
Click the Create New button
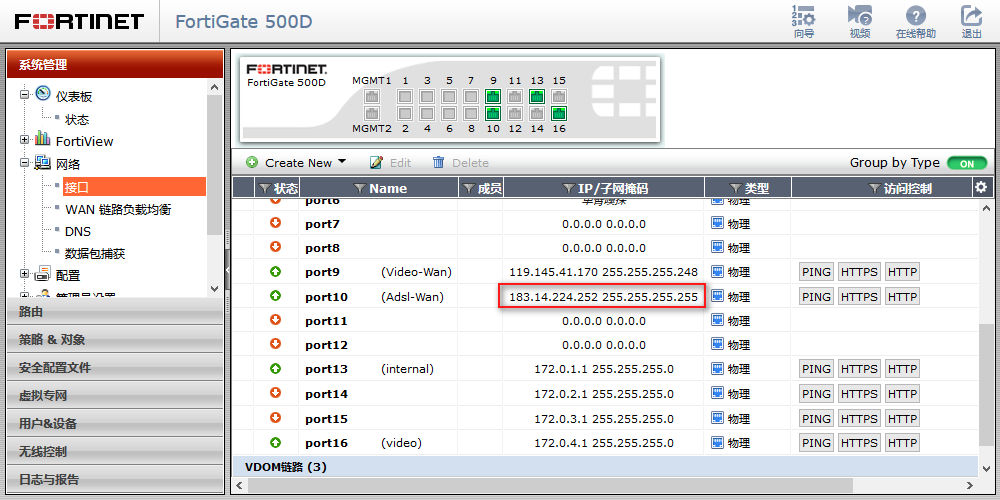297,163
